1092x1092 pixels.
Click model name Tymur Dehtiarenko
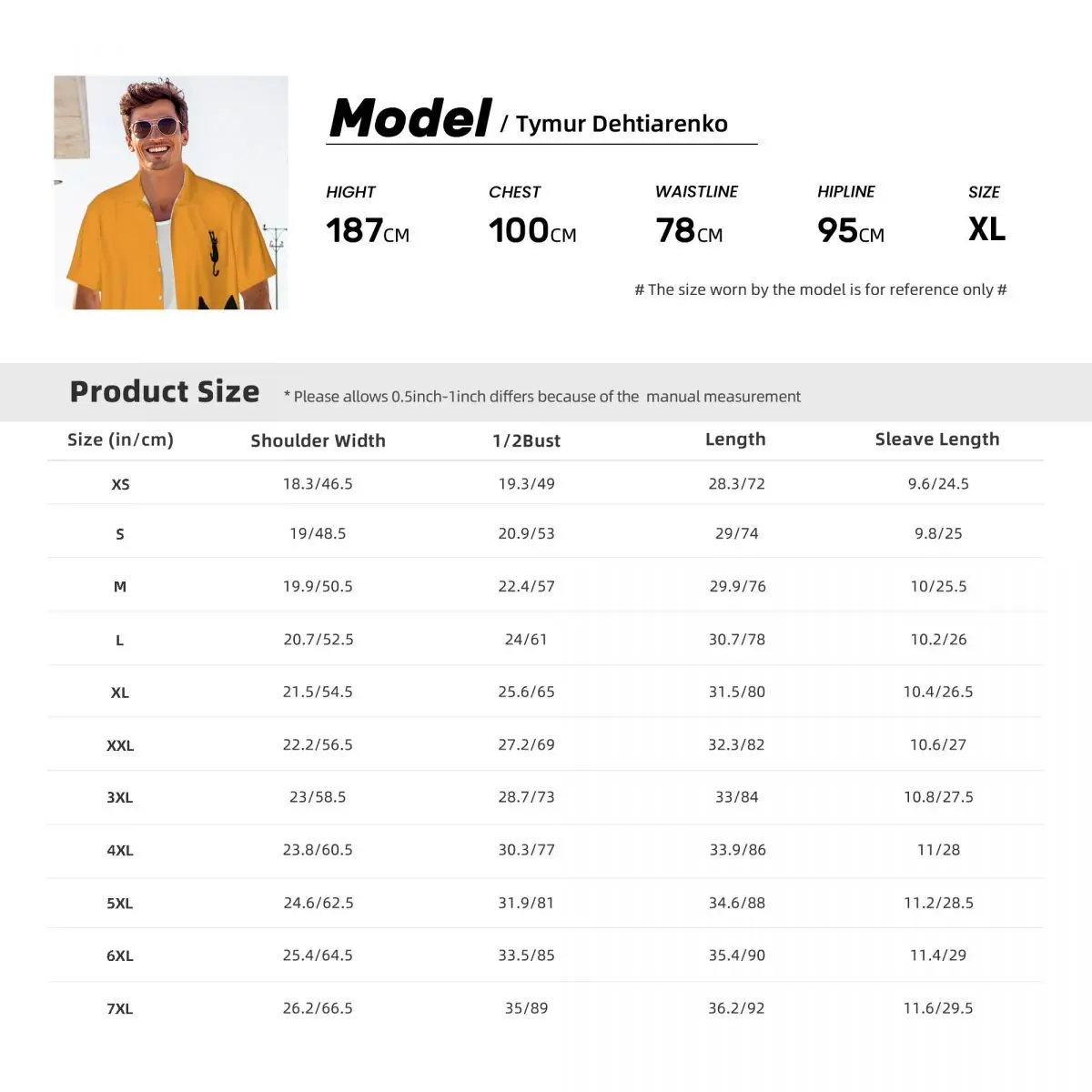click(x=622, y=124)
